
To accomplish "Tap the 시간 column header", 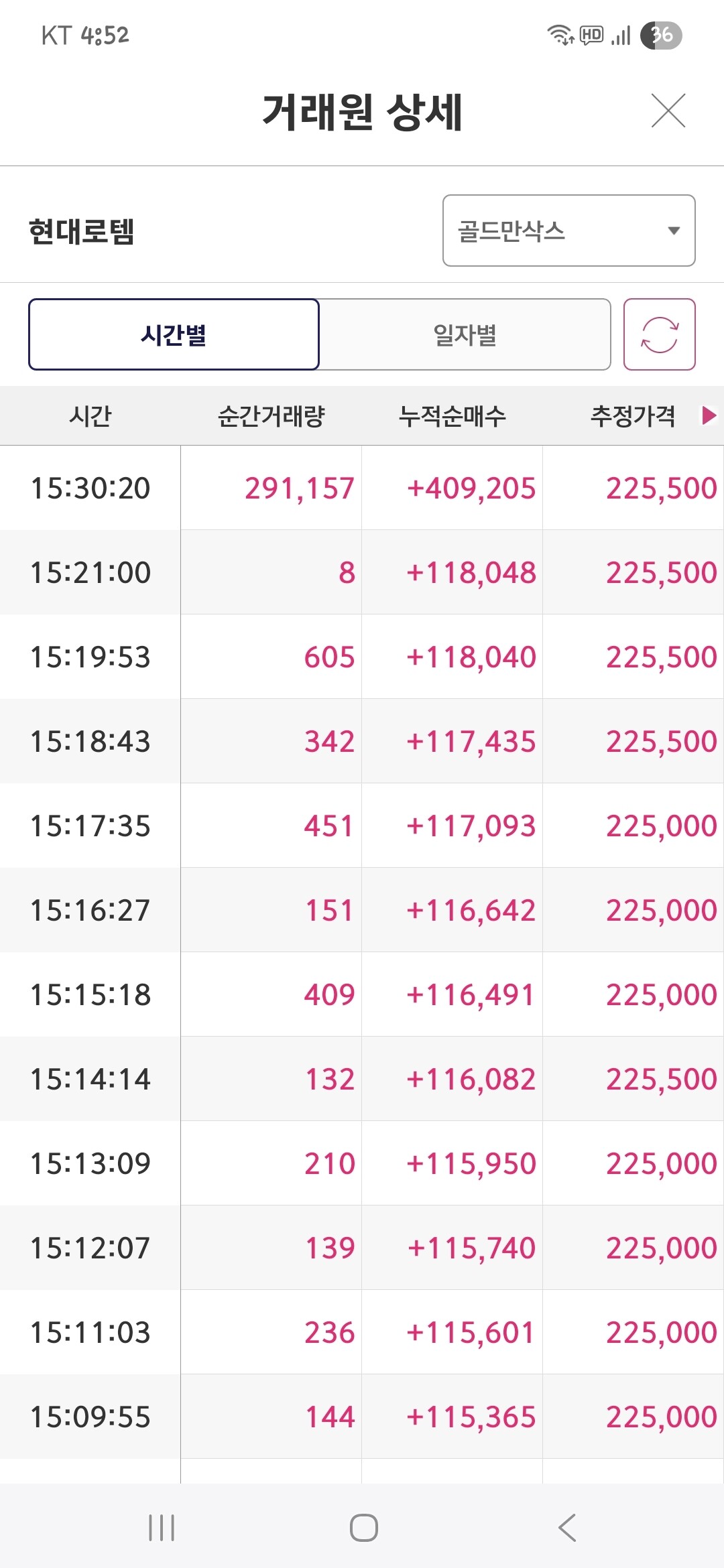I will (90, 416).
